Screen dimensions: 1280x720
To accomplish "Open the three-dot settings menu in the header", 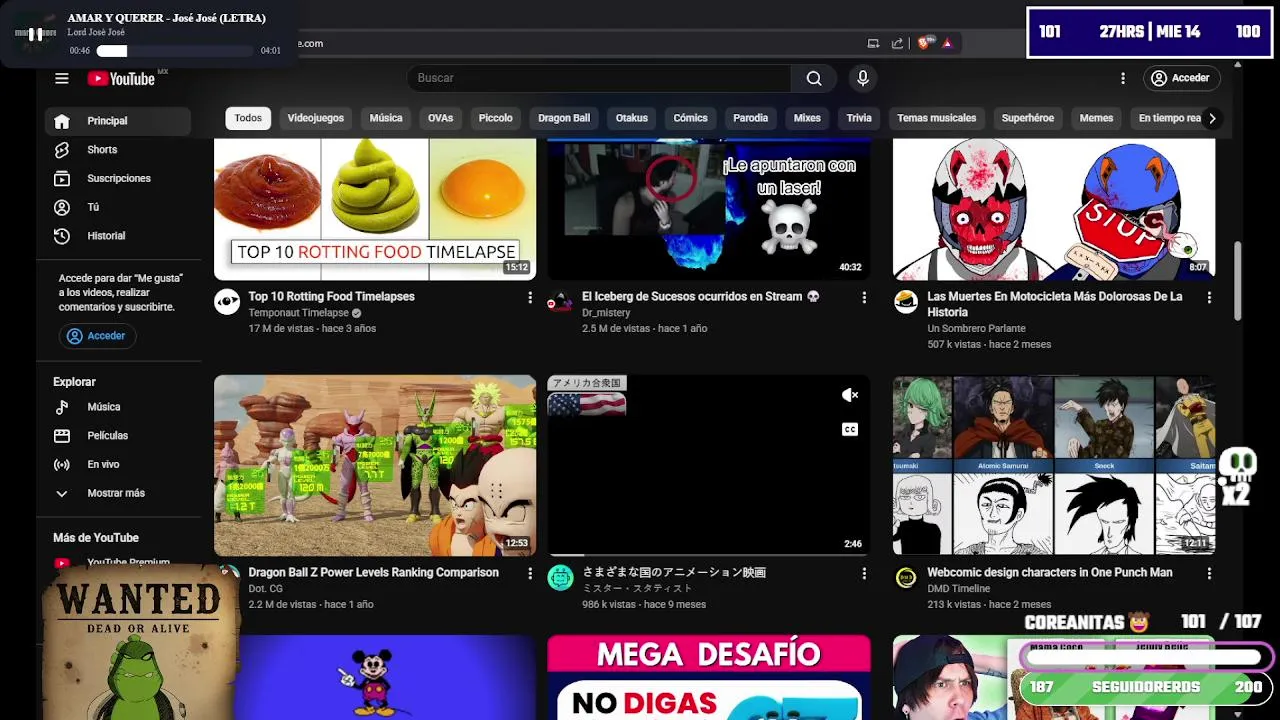I will (x=1123, y=78).
